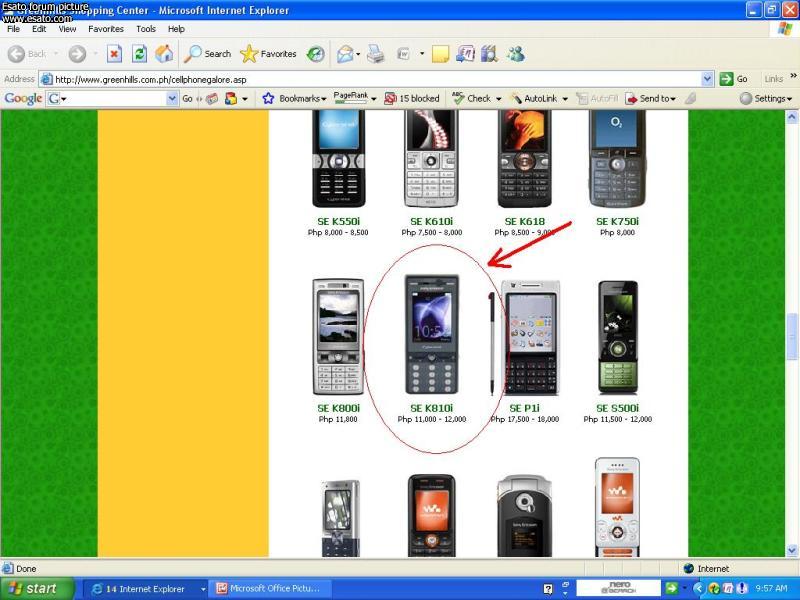
Task: Open the SE K810i phone link
Action: click(x=432, y=408)
